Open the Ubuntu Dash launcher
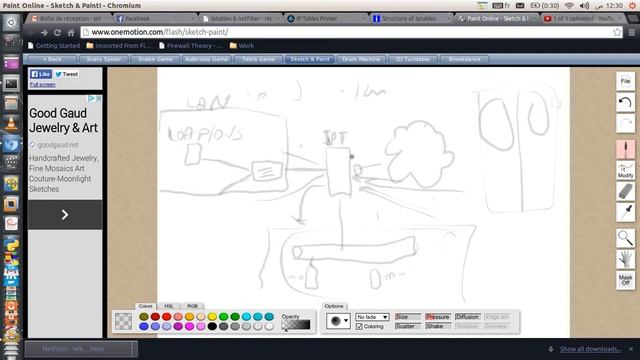Viewport: 640px width, 360px height. tap(11, 22)
